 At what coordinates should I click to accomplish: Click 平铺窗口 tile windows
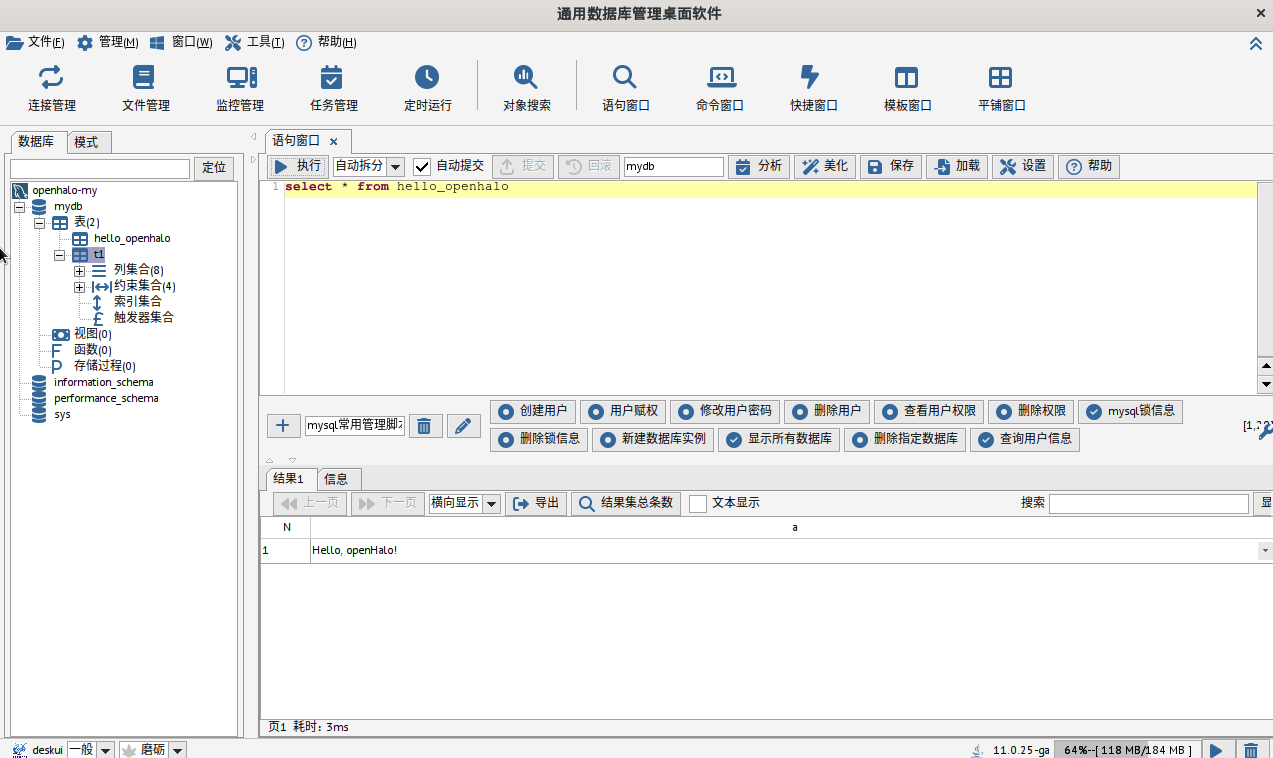pos(1001,88)
